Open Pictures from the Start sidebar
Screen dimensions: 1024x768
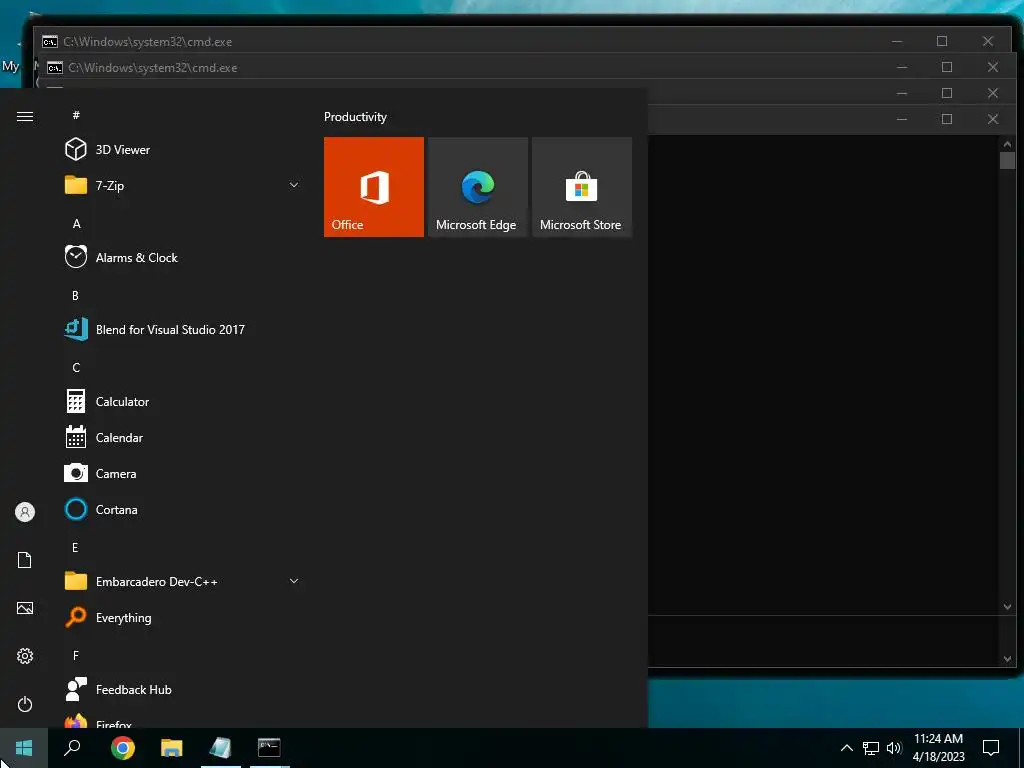pos(24,608)
